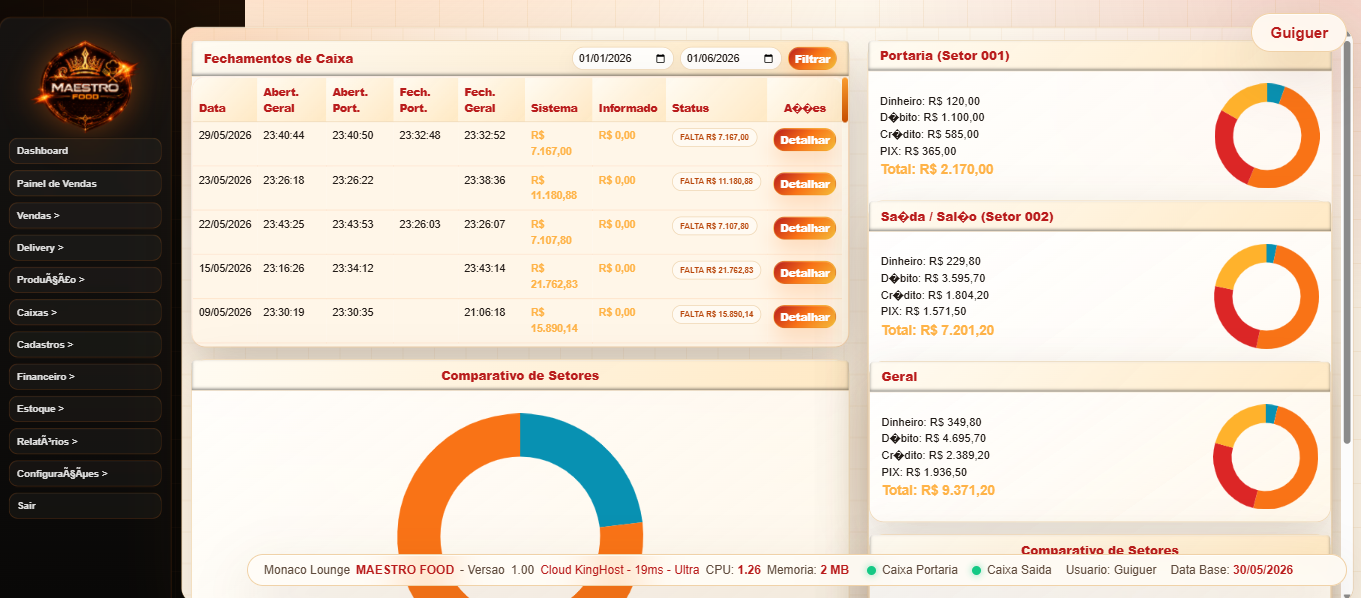Click Sair to log out
The width and height of the screenshot is (1361, 598).
[x=85, y=505]
